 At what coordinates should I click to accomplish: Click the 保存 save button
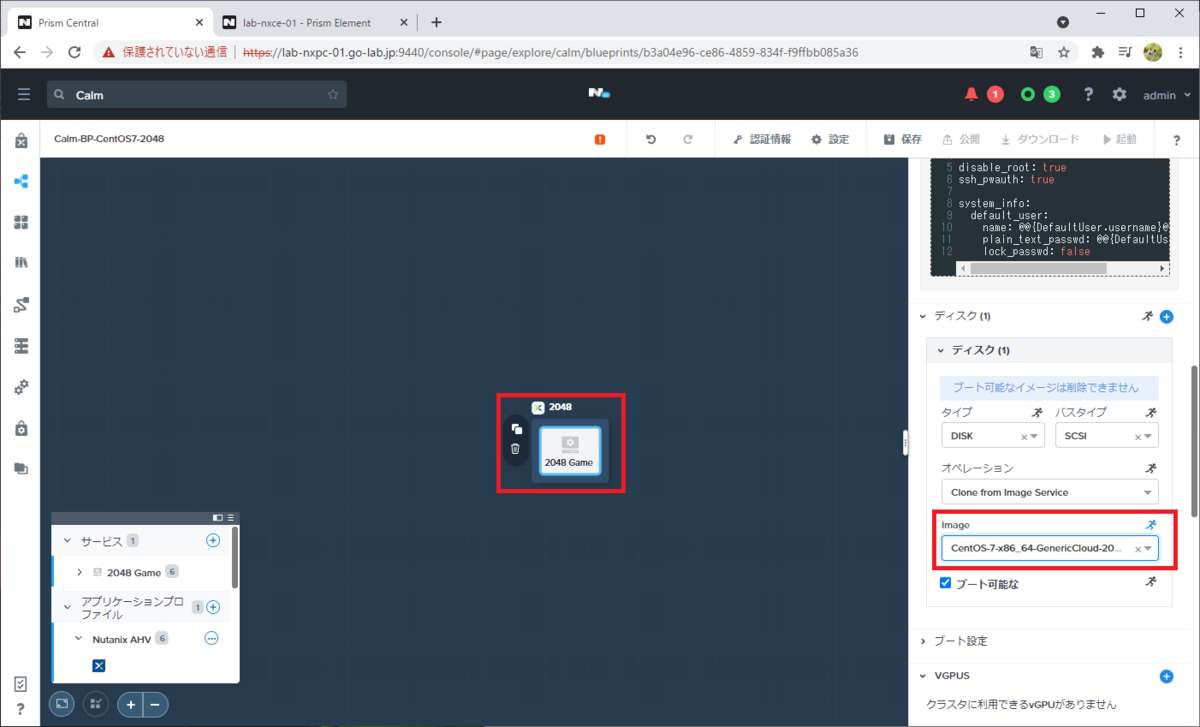click(x=903, y=140)
